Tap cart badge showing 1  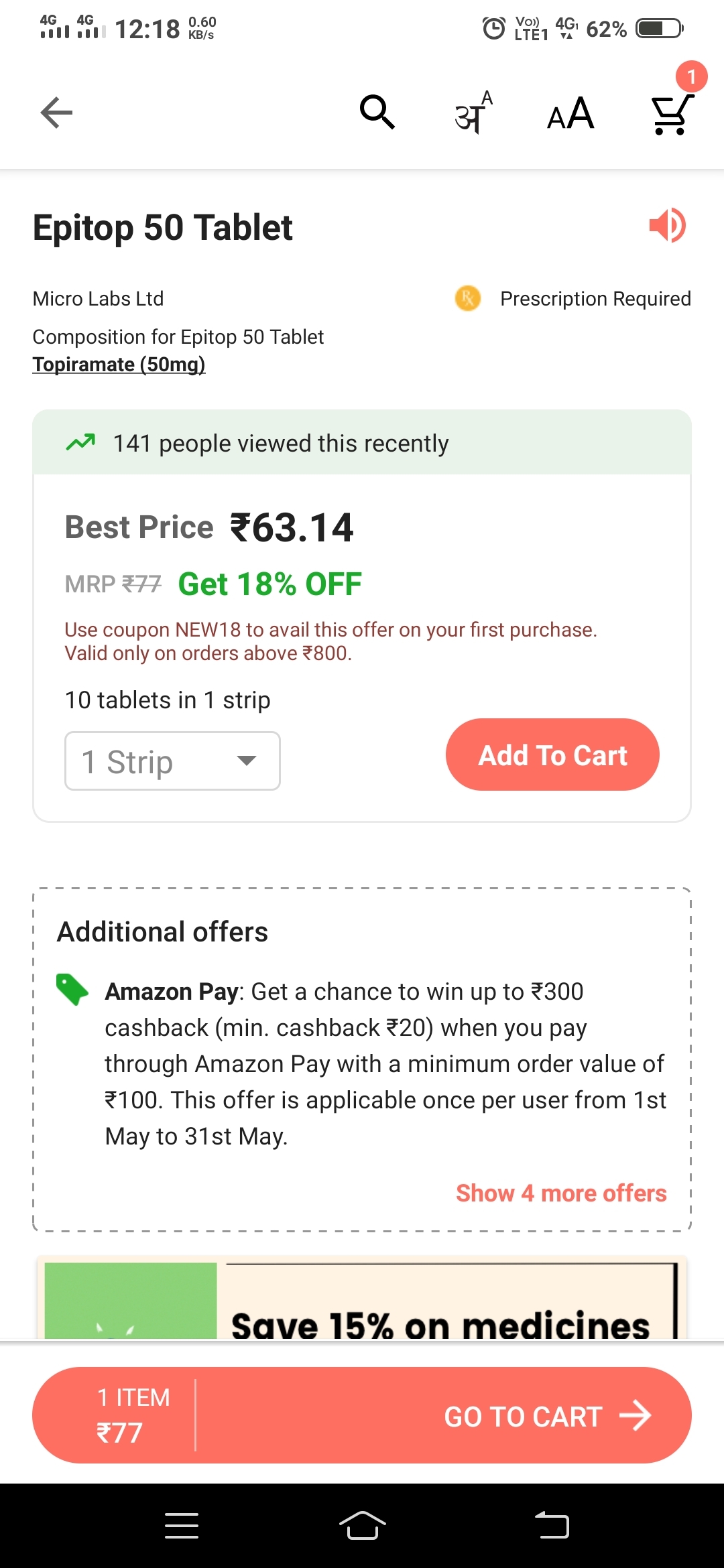[691, 76]
